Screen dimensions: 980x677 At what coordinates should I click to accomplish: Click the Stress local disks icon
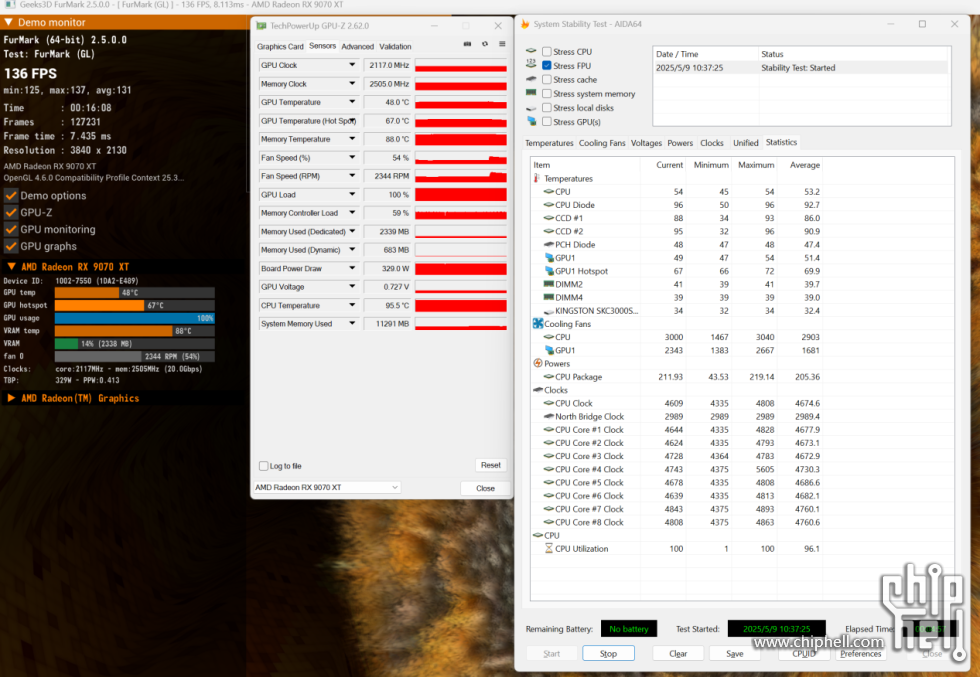pyautogui.click(x=531, y=108)
